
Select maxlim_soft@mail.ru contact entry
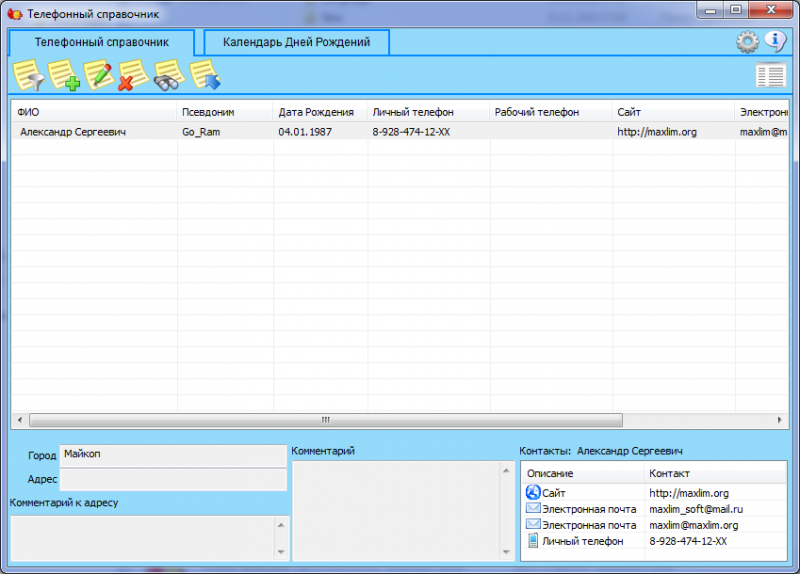click(696, 509)
